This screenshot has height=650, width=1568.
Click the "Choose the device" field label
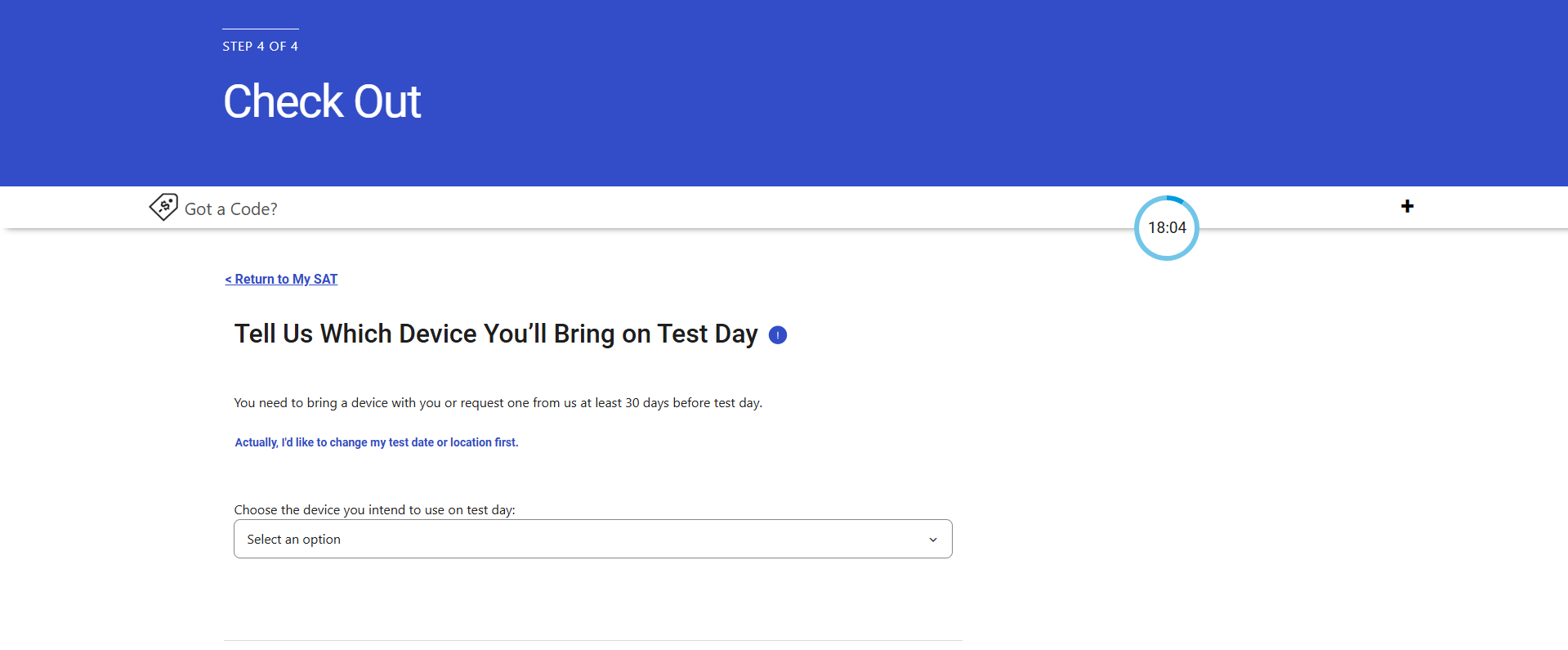tap(374, 510)
